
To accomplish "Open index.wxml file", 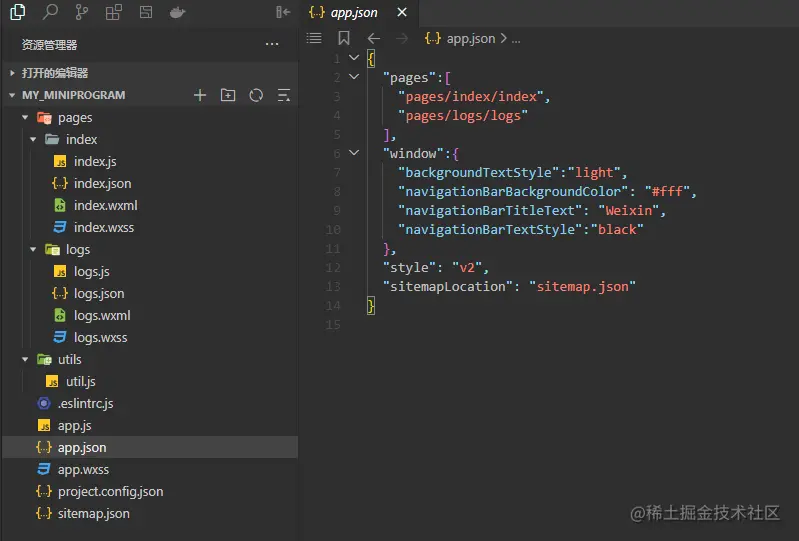I will [105, 205].
